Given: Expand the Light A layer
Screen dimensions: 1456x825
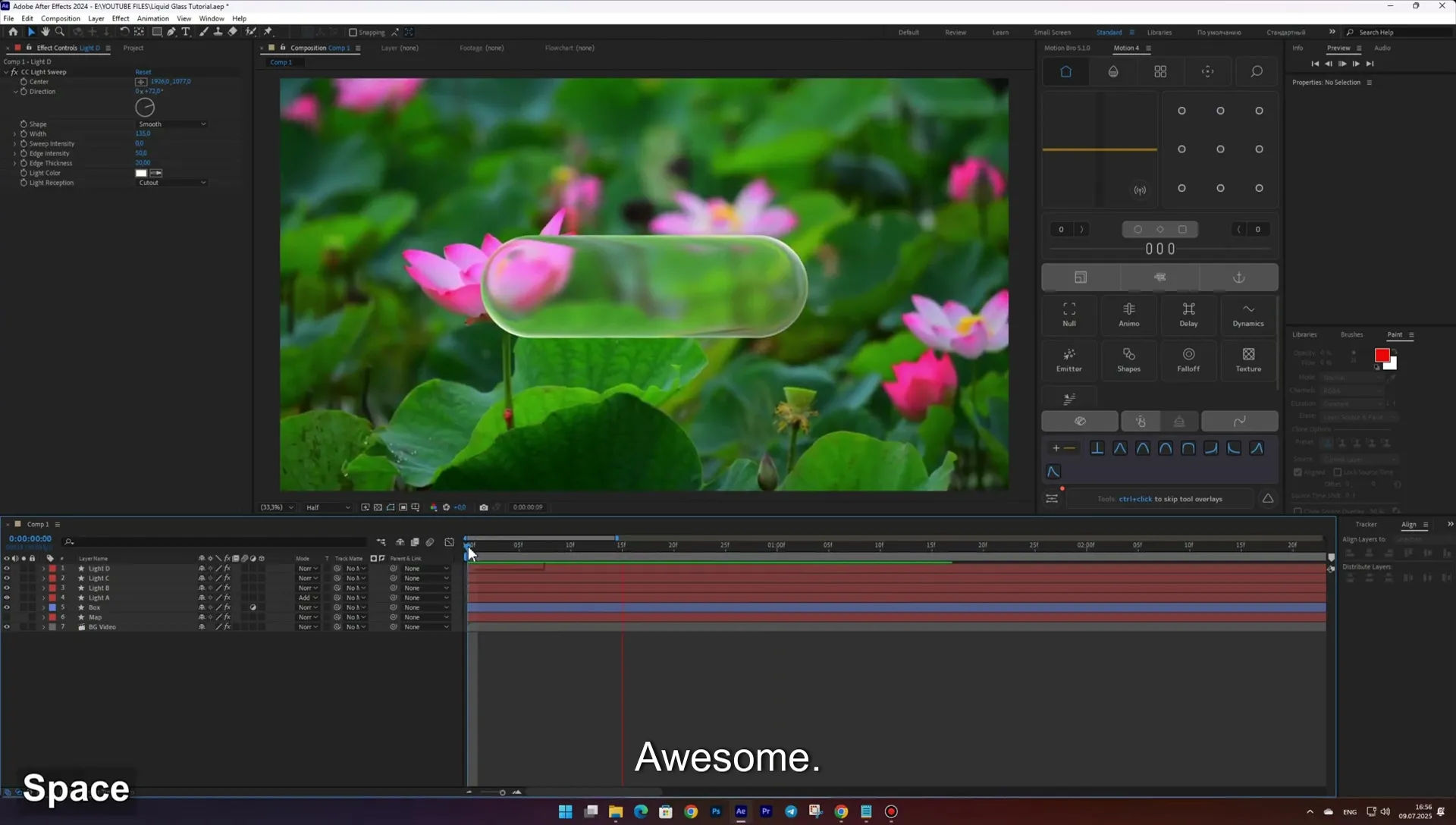Looking at the screenshot, I should pos(43,598).
